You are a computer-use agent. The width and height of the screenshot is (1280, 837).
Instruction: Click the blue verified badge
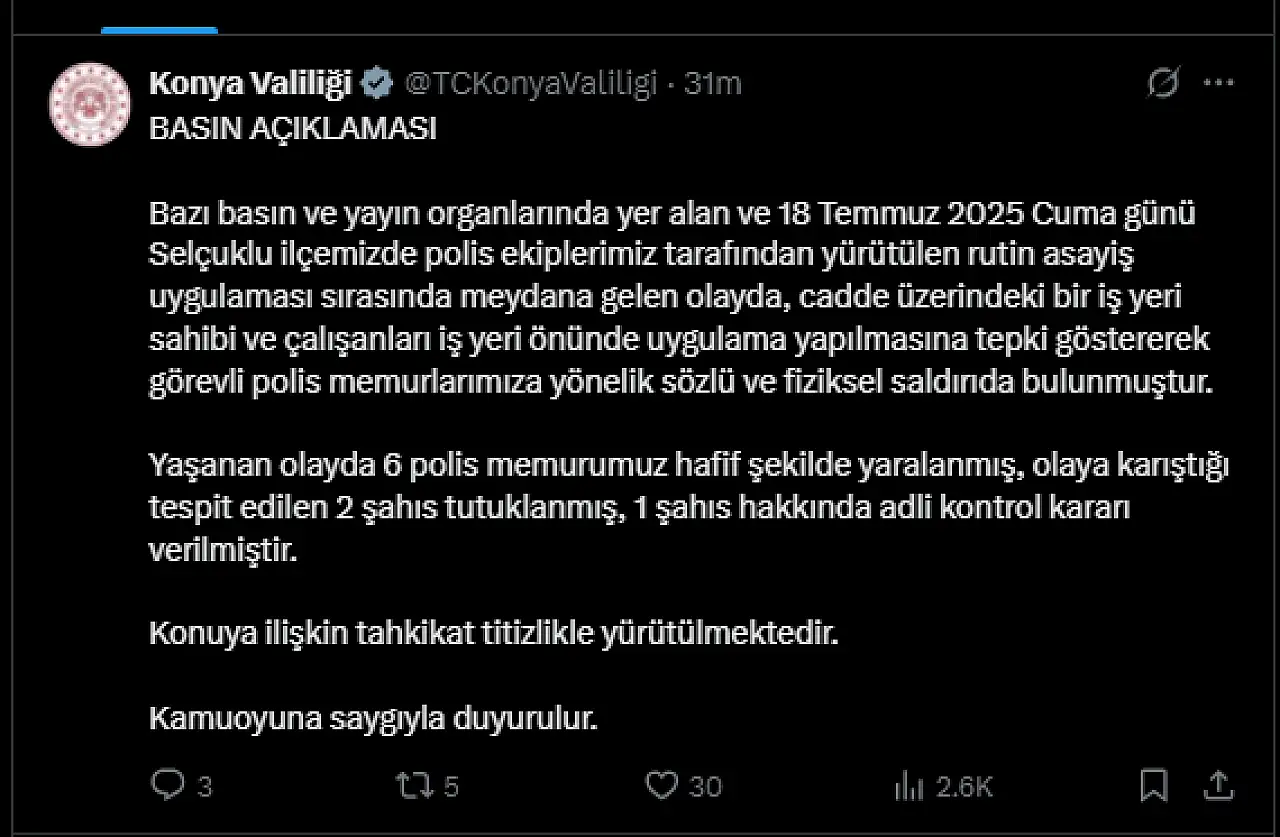[x=376, y=84]
